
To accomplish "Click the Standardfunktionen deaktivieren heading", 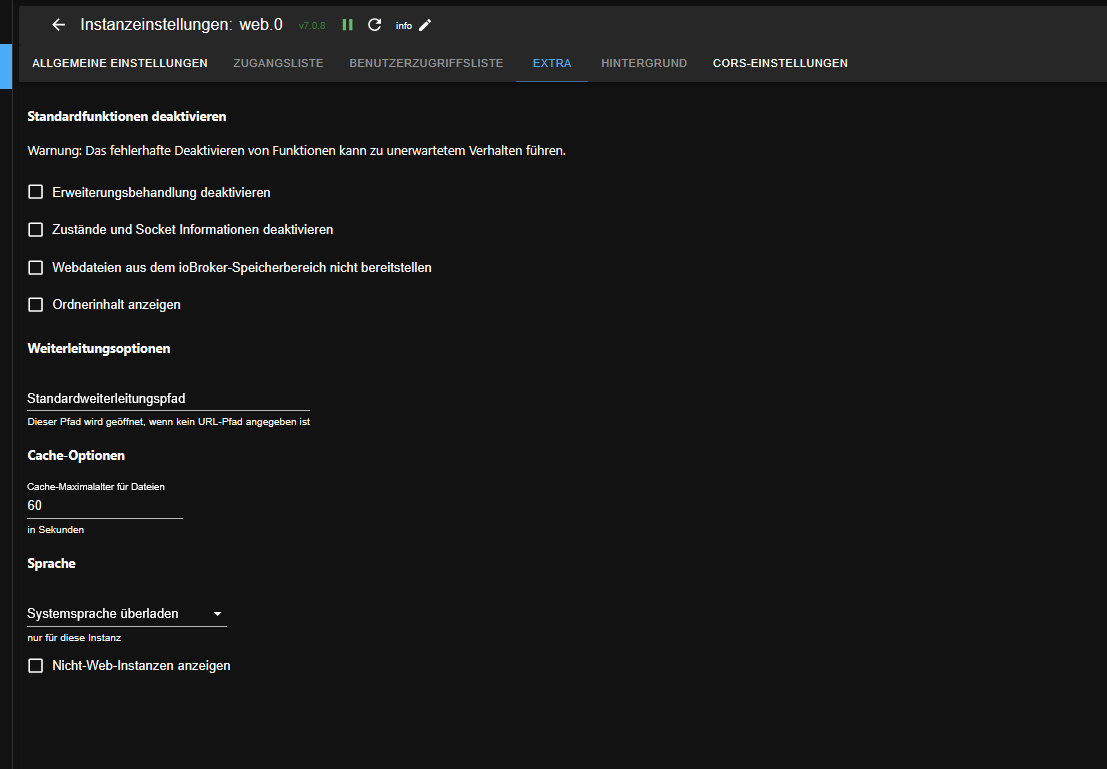I will (126, 117).
